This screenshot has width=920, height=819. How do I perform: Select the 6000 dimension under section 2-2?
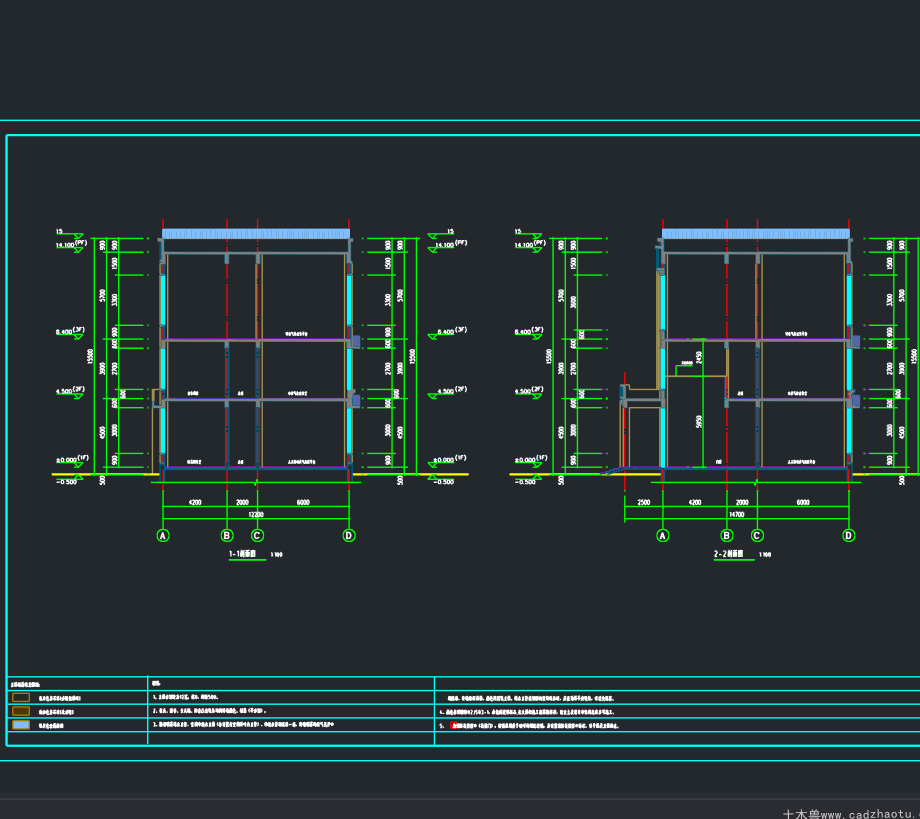[803, 502]
